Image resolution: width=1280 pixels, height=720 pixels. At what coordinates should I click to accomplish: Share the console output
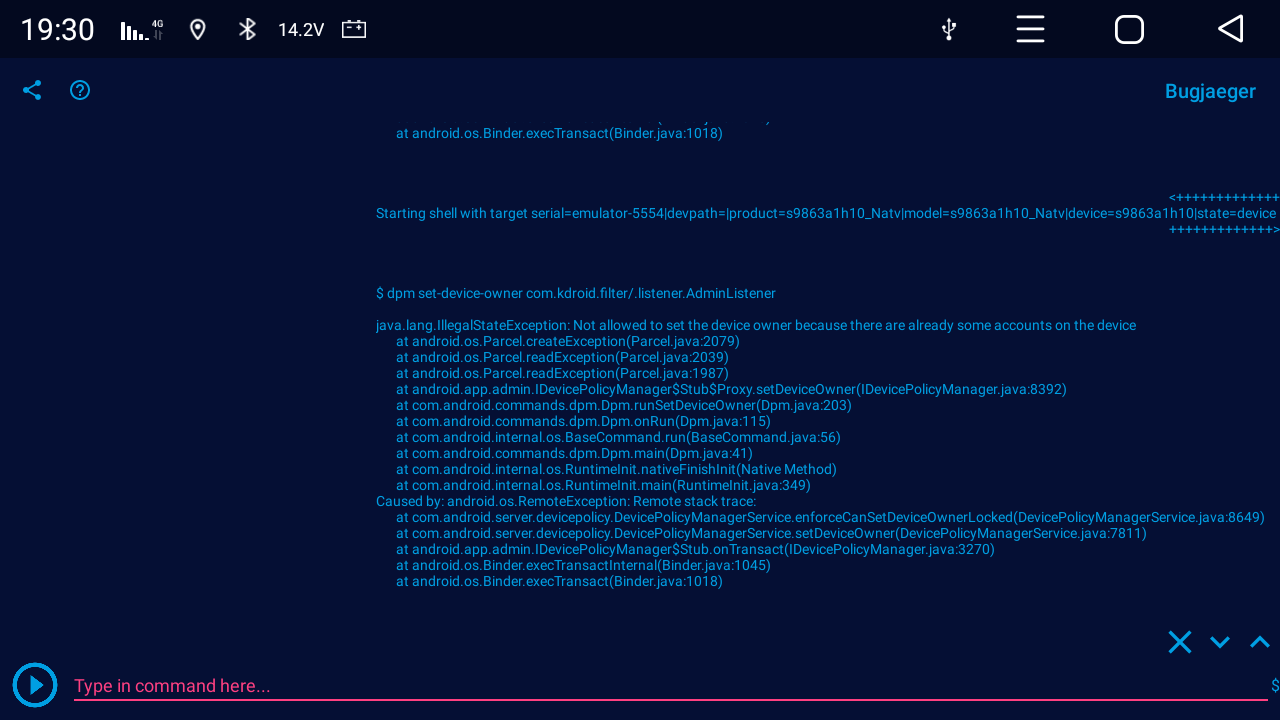[32, 90]
